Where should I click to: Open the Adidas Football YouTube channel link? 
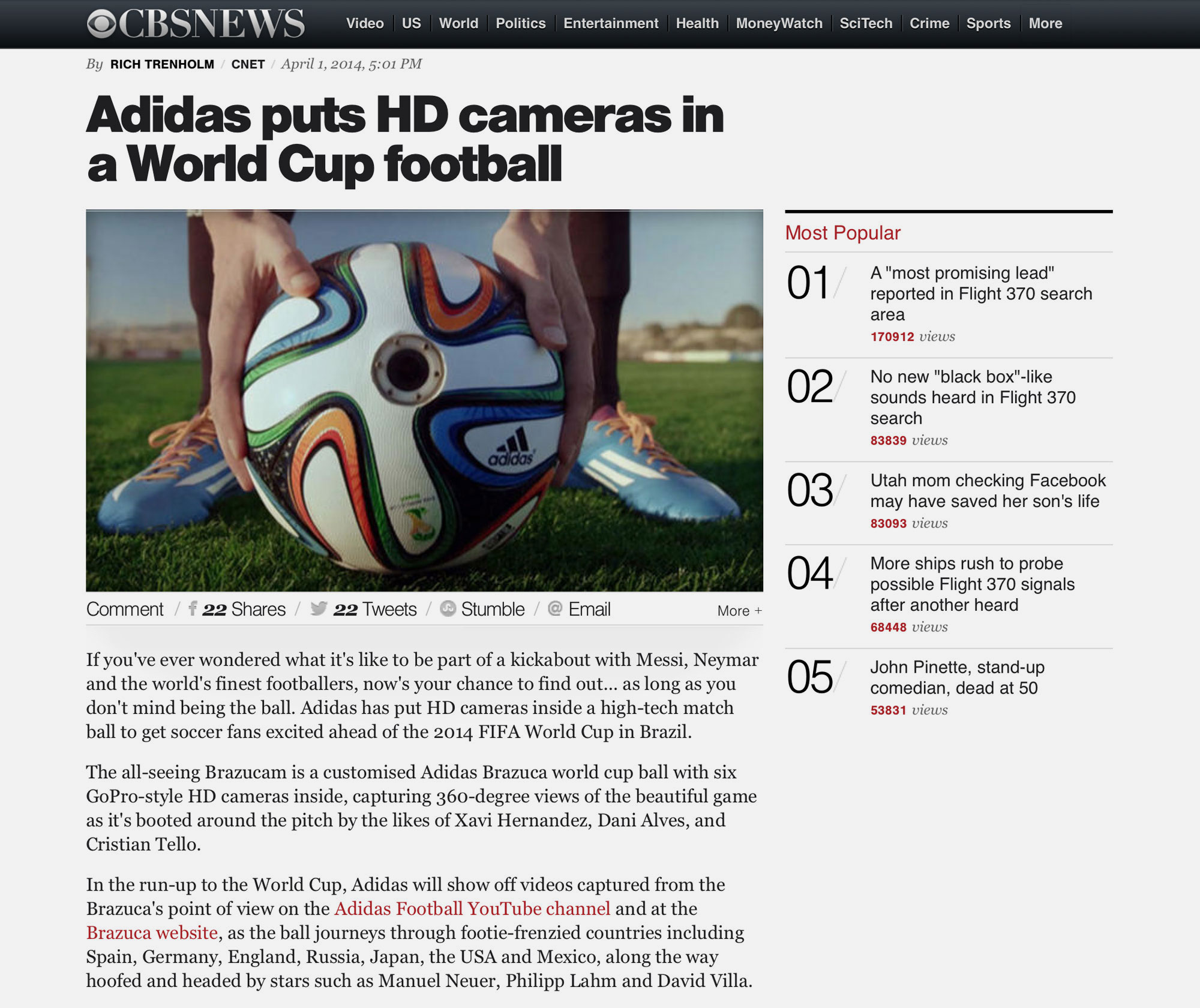pos(472,908)
